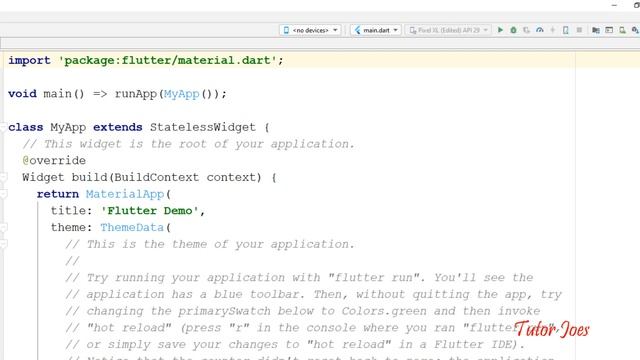
Task: Click MyApp inside the runApp call
Action: click(x=181, y=94)
